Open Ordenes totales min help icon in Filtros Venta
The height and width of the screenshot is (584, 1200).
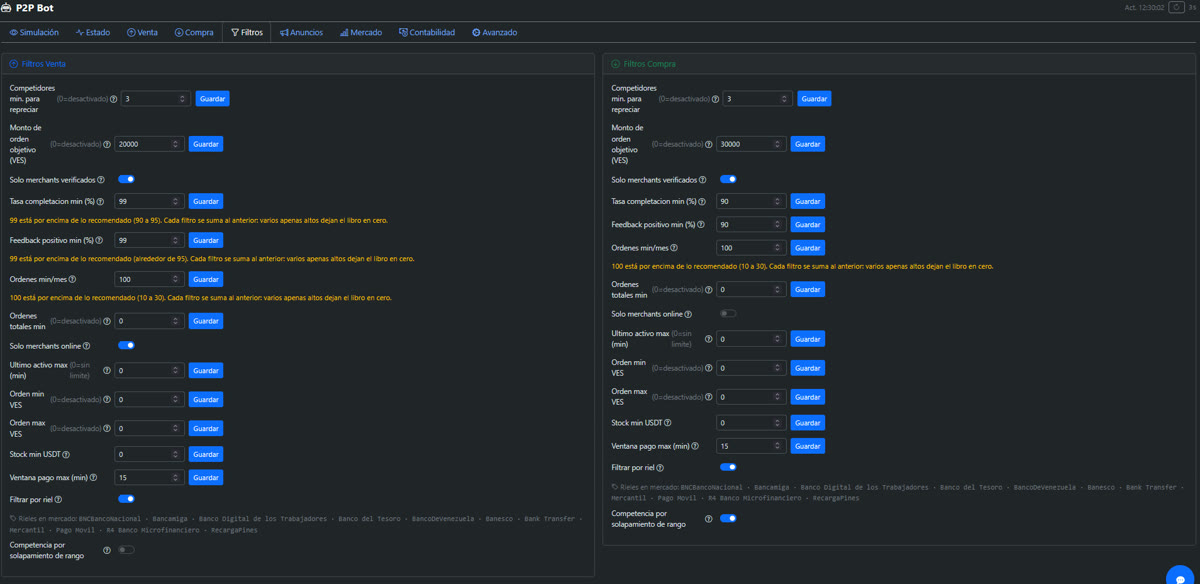pos(107,321)
